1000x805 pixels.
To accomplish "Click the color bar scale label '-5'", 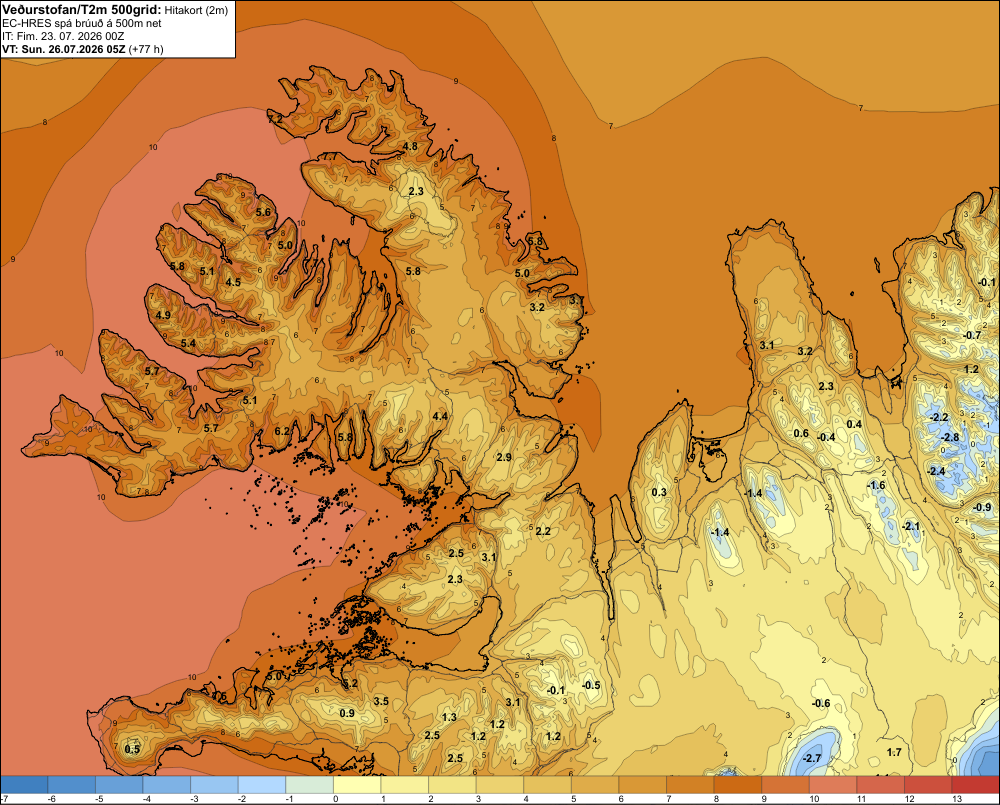I will [99, 799].
